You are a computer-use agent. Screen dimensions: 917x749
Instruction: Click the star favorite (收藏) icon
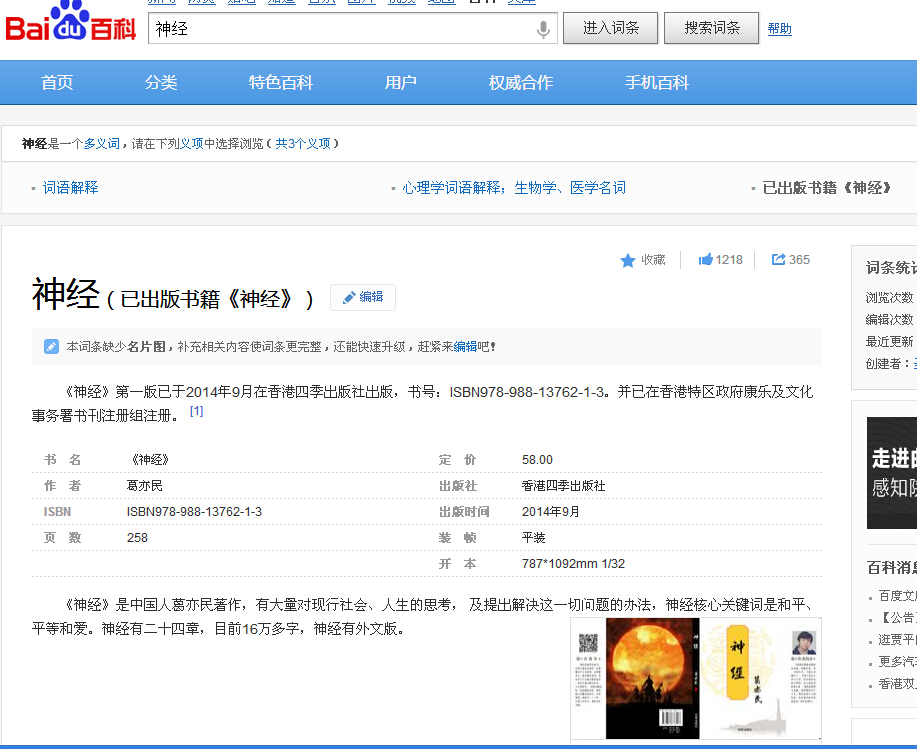628,260
